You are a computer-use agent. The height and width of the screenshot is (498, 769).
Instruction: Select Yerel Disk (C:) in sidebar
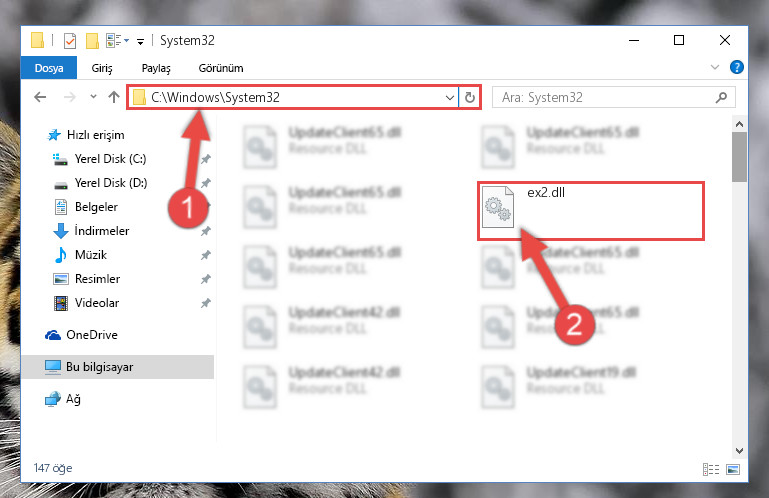tap(110, 159)
